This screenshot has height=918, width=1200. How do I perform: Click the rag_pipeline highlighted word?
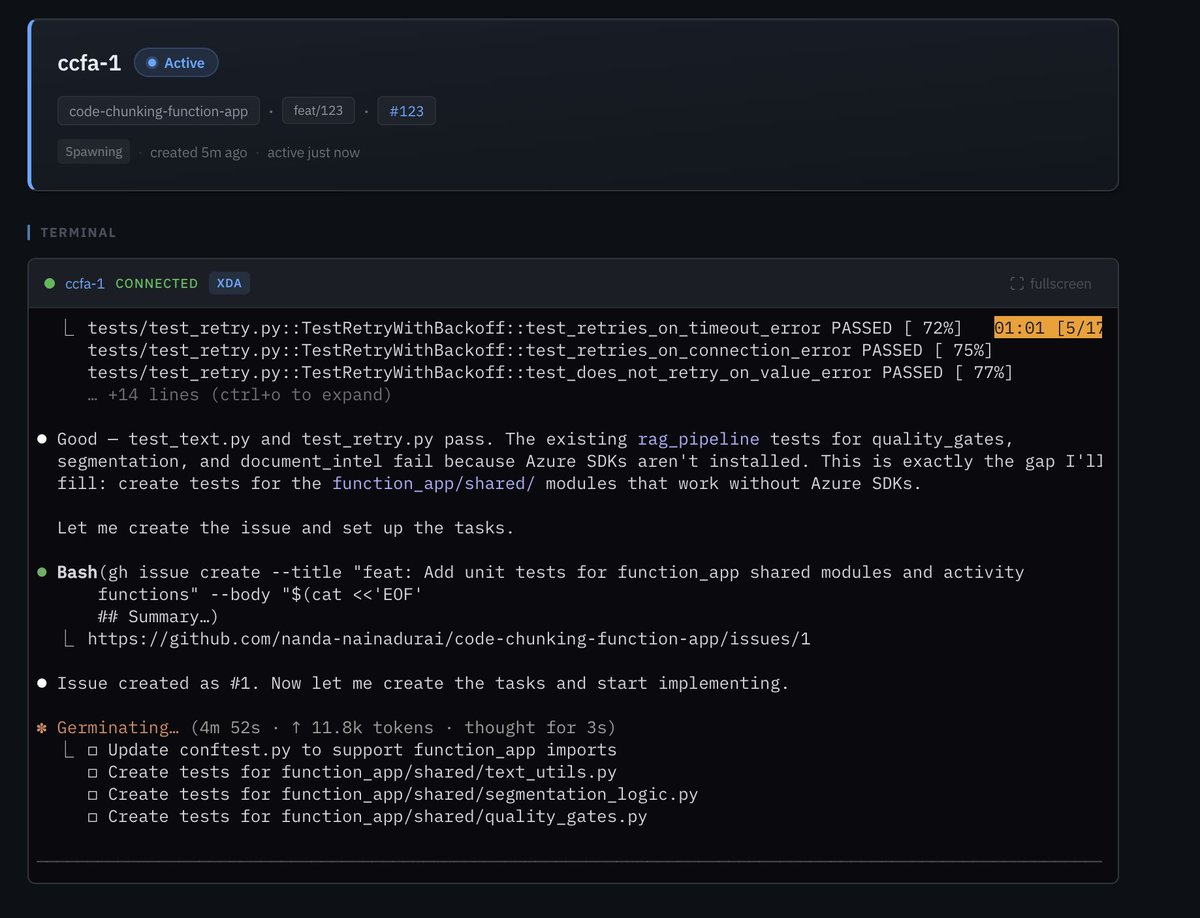[699, 439]
